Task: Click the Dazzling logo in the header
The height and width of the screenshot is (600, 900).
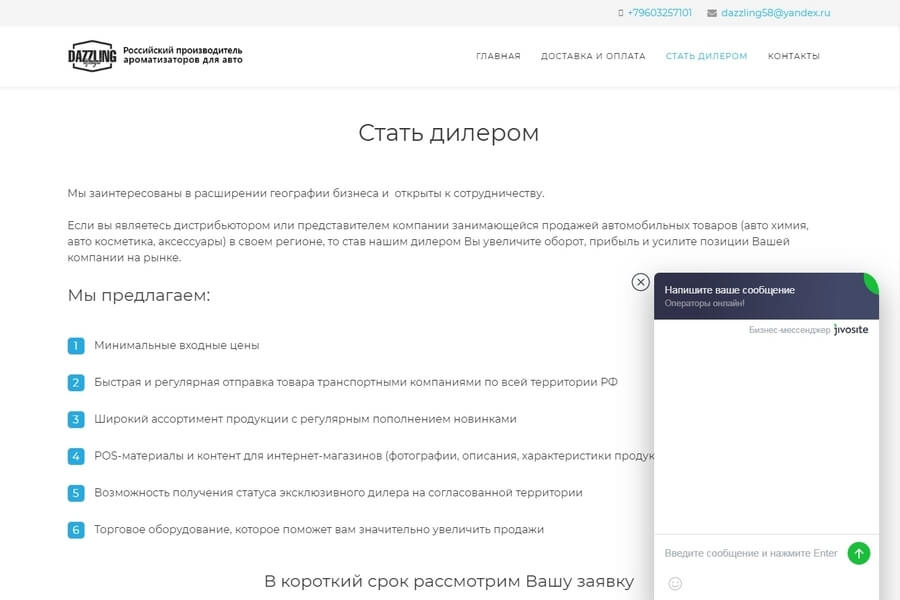Action: [x=92, y=56]
